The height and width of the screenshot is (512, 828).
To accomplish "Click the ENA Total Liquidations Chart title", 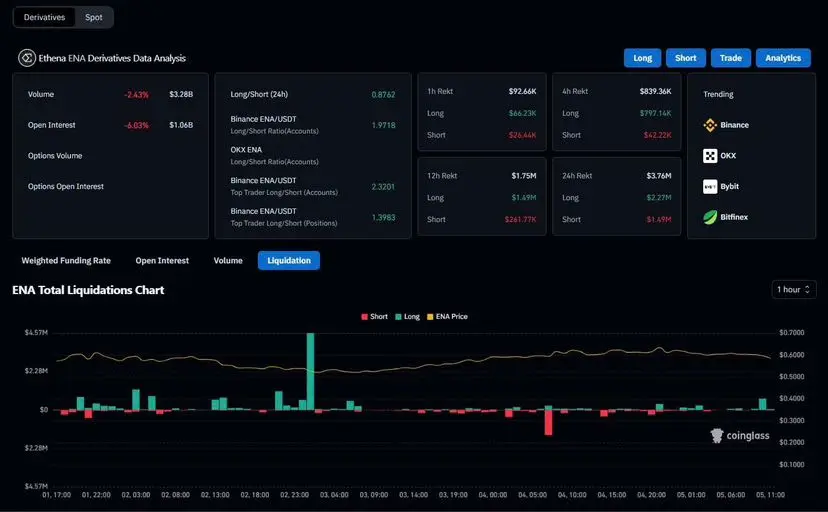I will [88, 290].
